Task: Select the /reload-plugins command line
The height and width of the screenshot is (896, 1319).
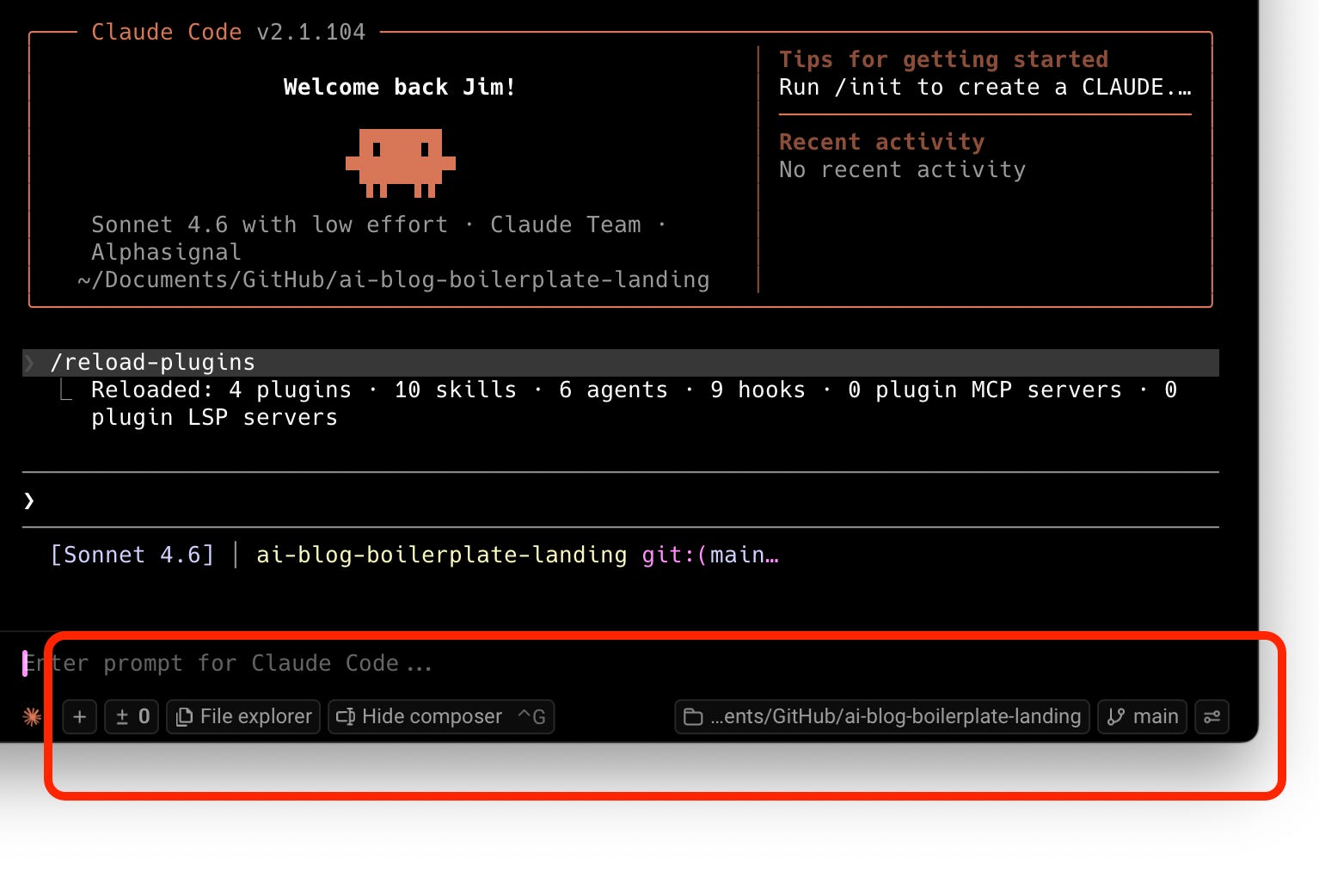Action: (x=620, y=362)
